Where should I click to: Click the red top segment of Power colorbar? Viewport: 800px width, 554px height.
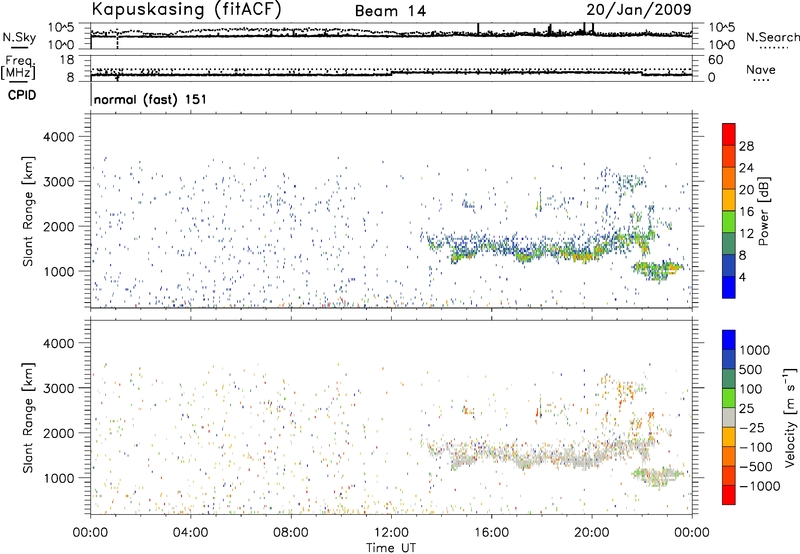729,134
